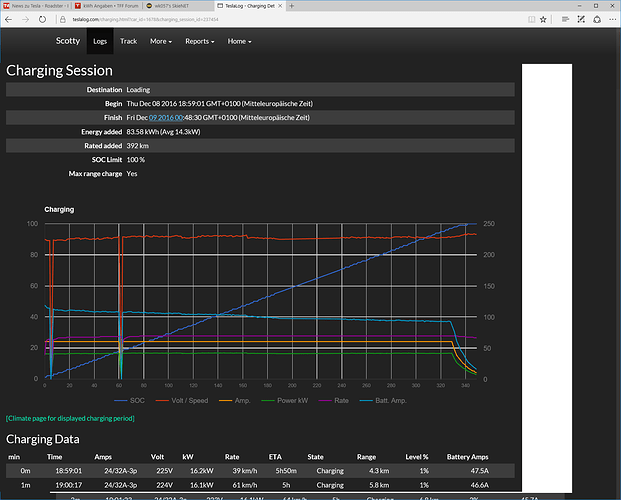
Task: Toggle Power kW green legend swatch
Action: click(x=268, y=401)
